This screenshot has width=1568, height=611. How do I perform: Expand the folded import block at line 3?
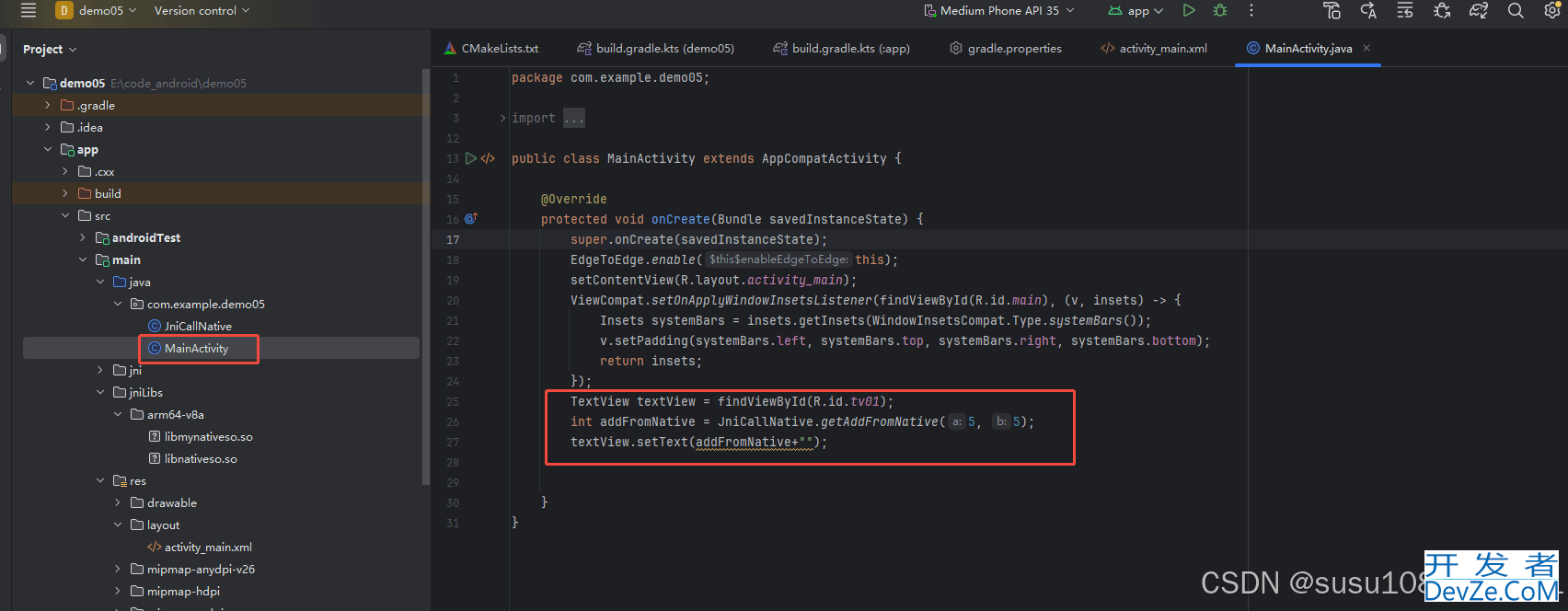(502, 118)
